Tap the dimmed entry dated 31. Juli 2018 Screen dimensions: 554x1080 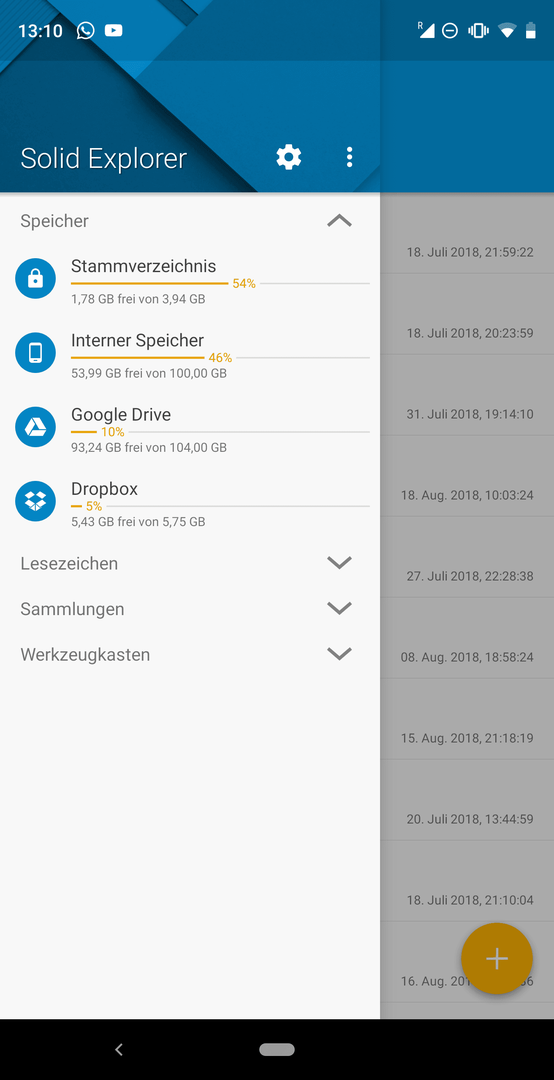(467, 414)
